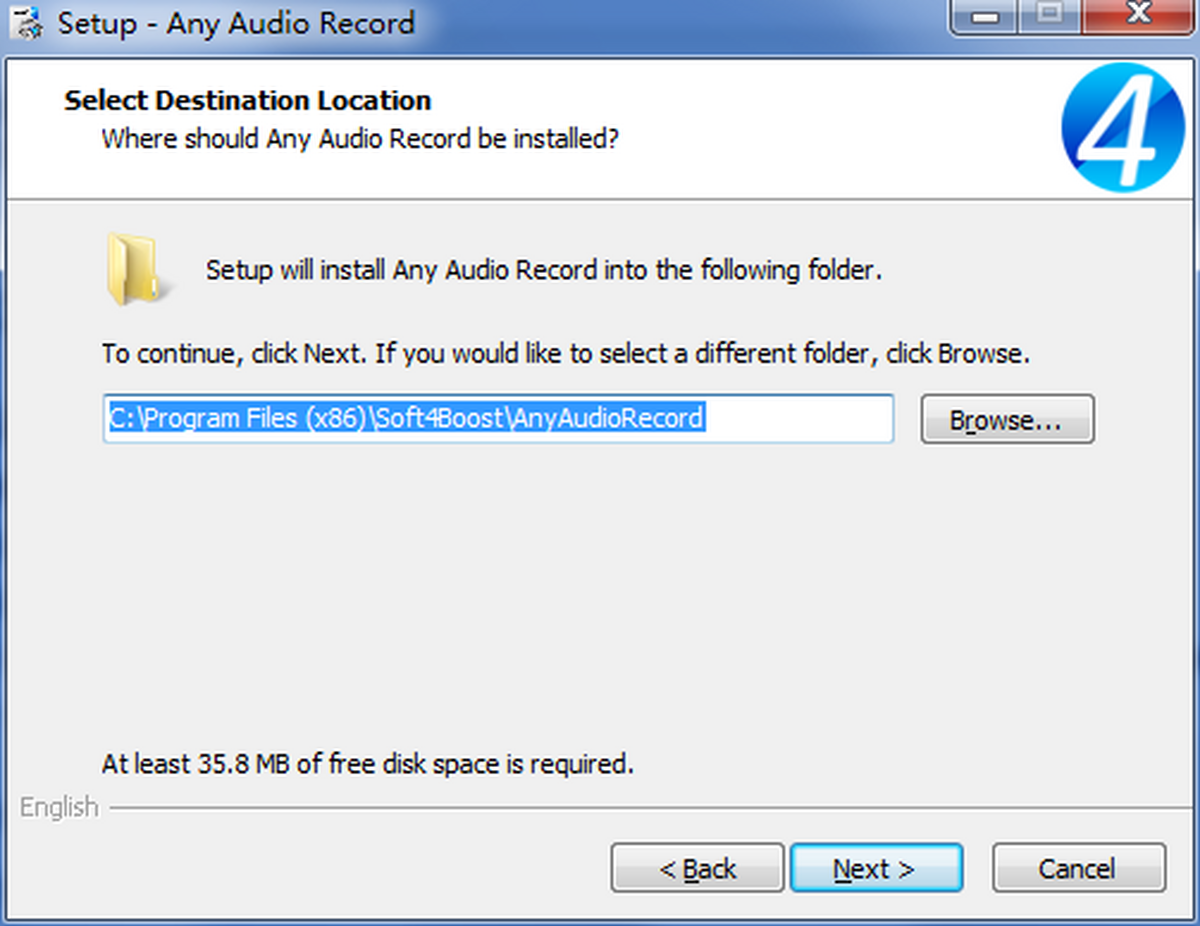Click the 'Setup will install Any Audio Record' line
The image size is (1200, 926).
pyautogui.click(x=543, y=270)
